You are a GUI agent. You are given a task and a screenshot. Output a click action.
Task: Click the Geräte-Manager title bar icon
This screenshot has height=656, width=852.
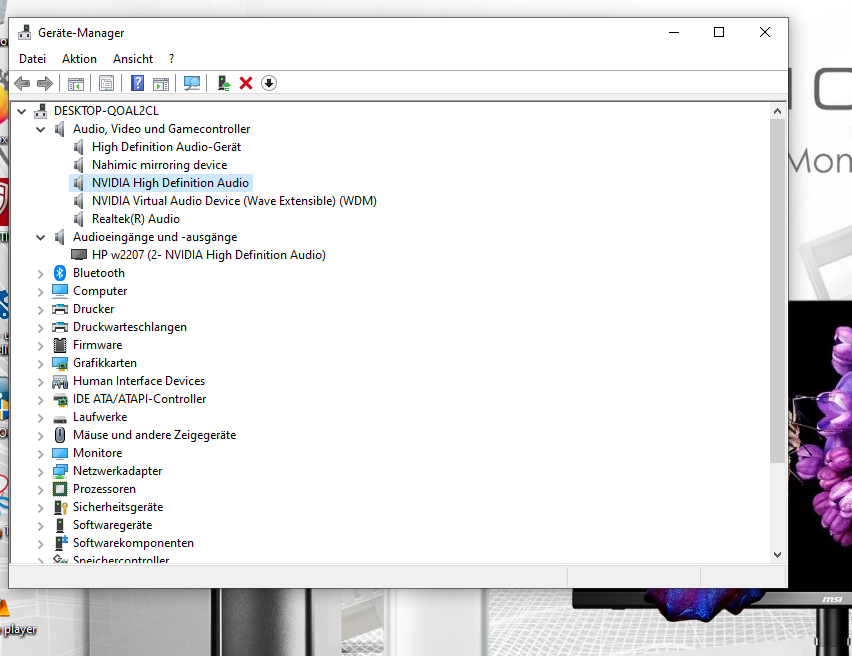click(24, 33)
